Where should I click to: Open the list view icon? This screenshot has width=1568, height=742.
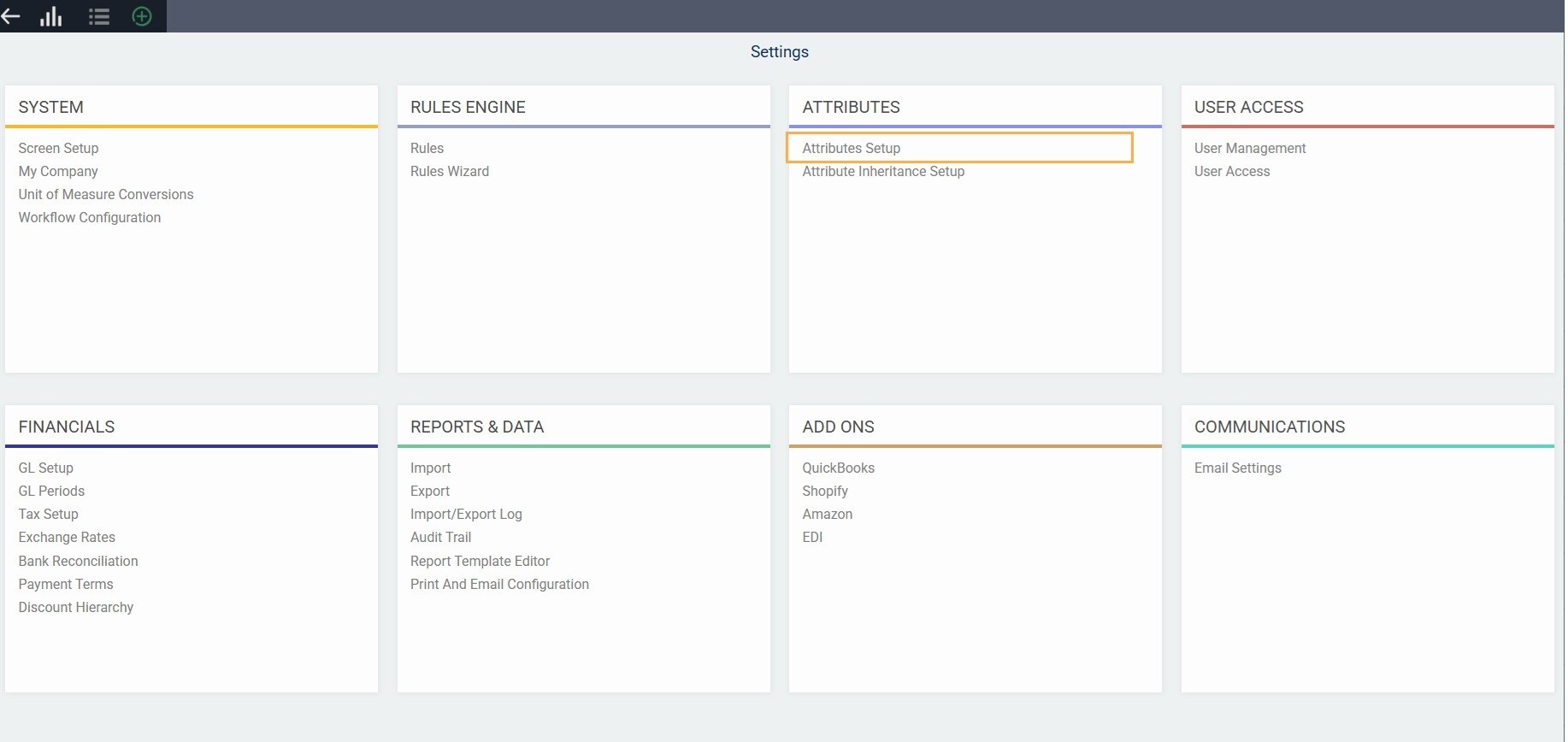click(x=99, y=16)
